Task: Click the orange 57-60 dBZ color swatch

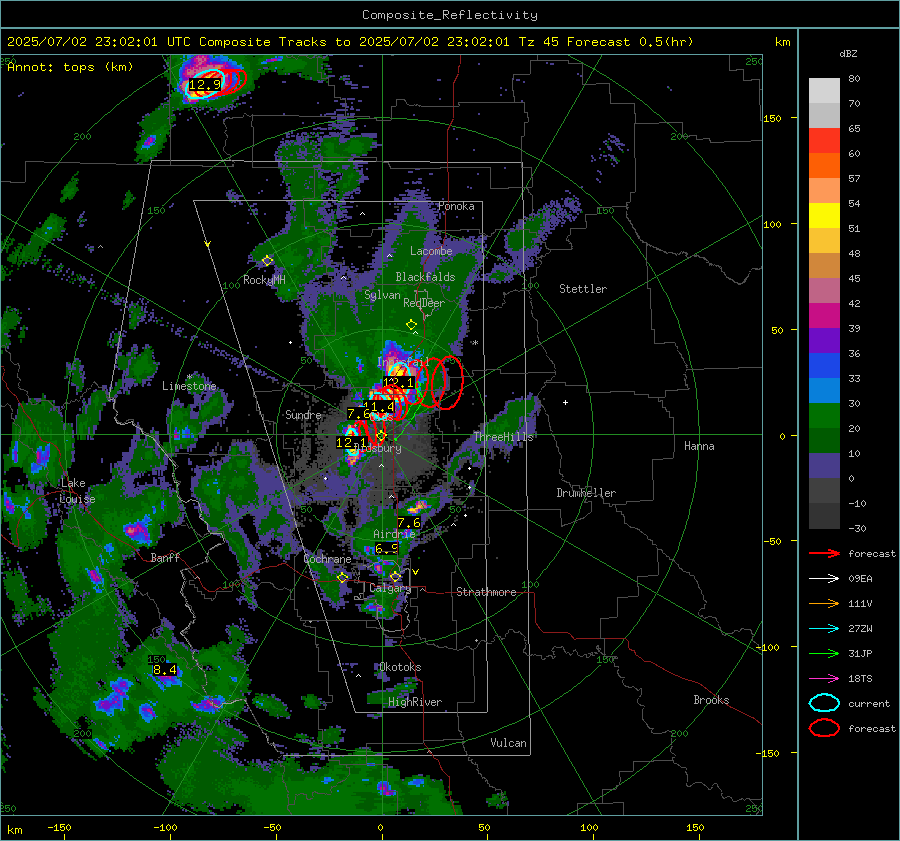Action: point(824,166)
